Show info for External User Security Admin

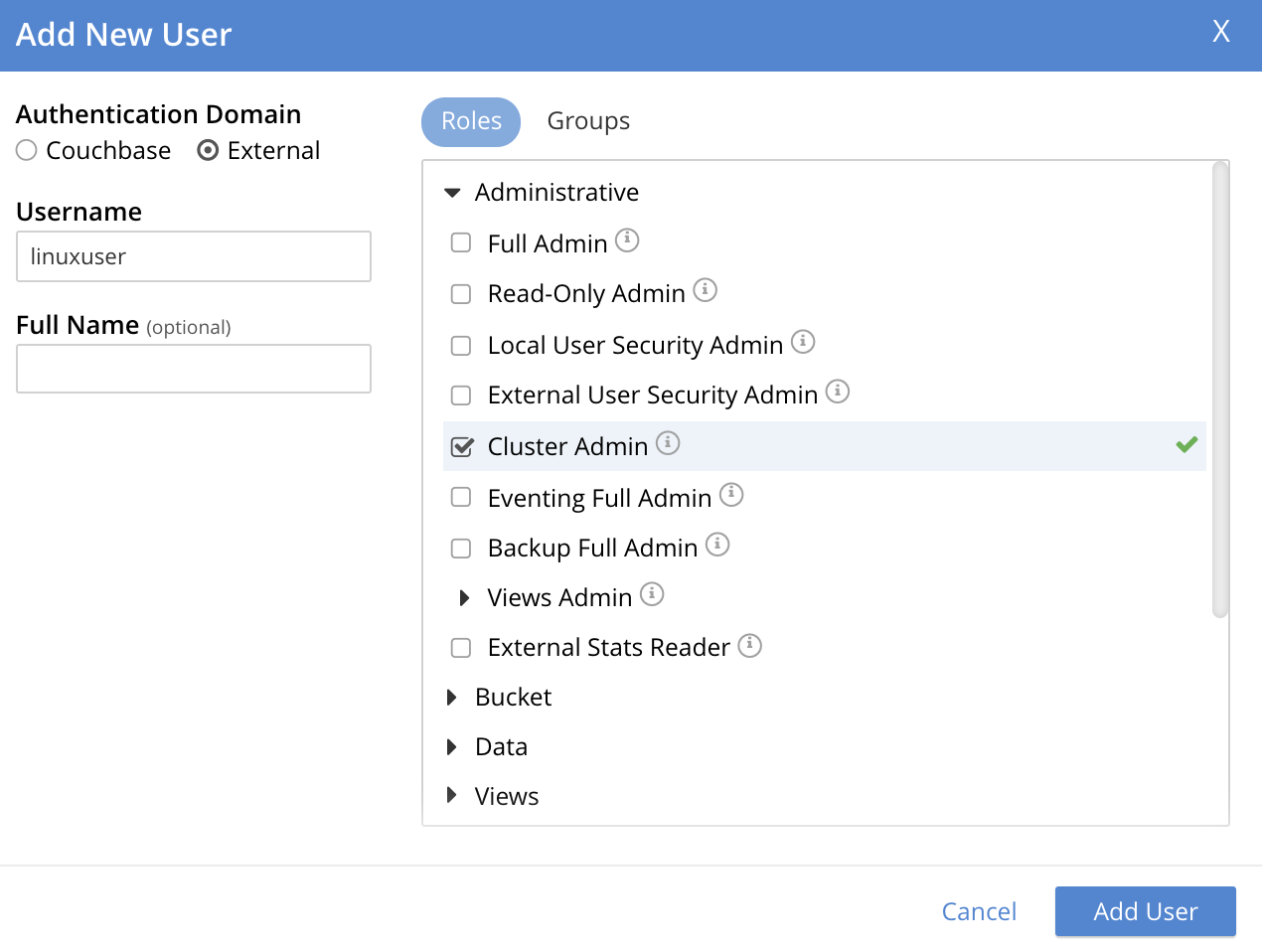[x=838, y=392]
